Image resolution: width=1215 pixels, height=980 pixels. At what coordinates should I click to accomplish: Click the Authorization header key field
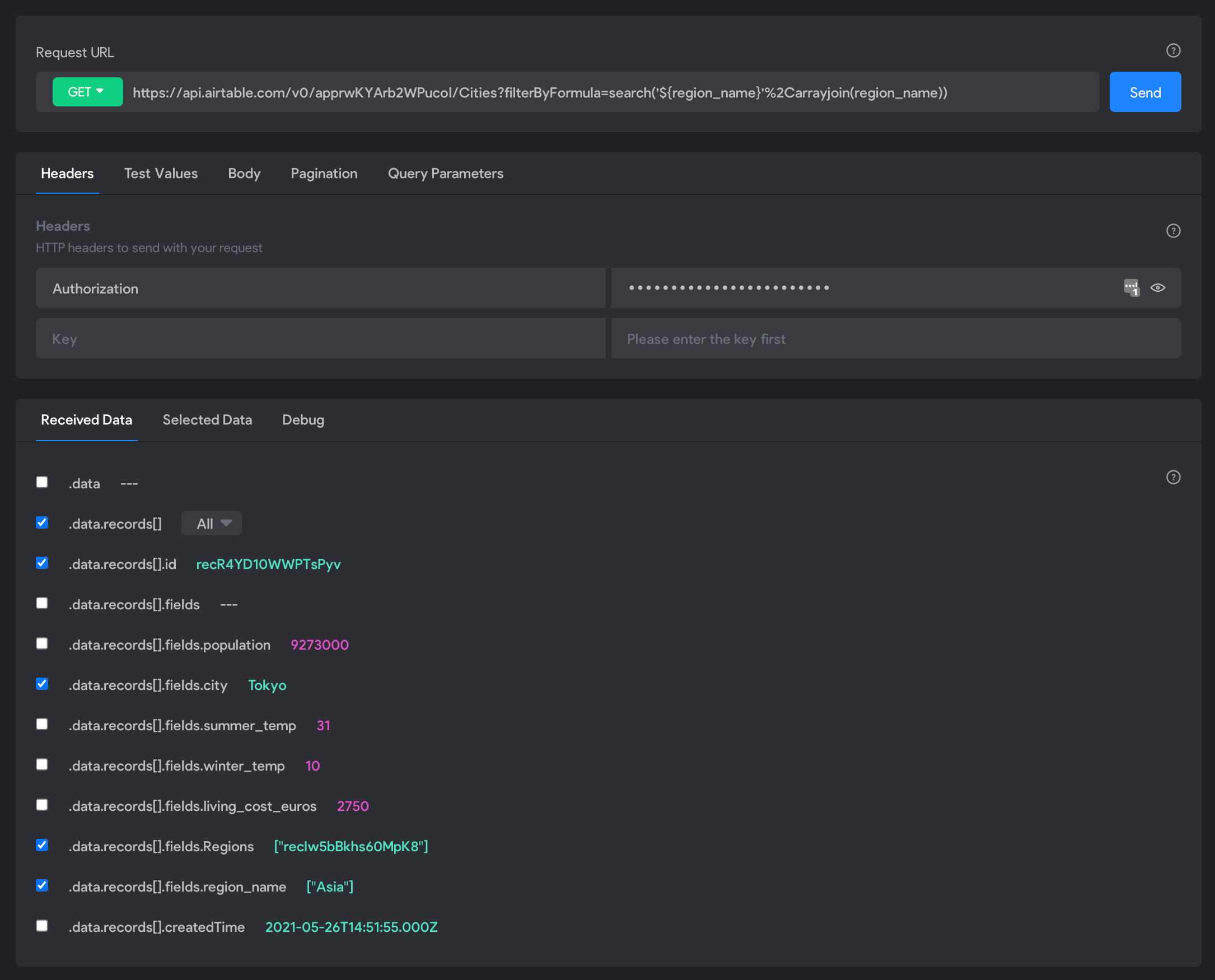320,288
